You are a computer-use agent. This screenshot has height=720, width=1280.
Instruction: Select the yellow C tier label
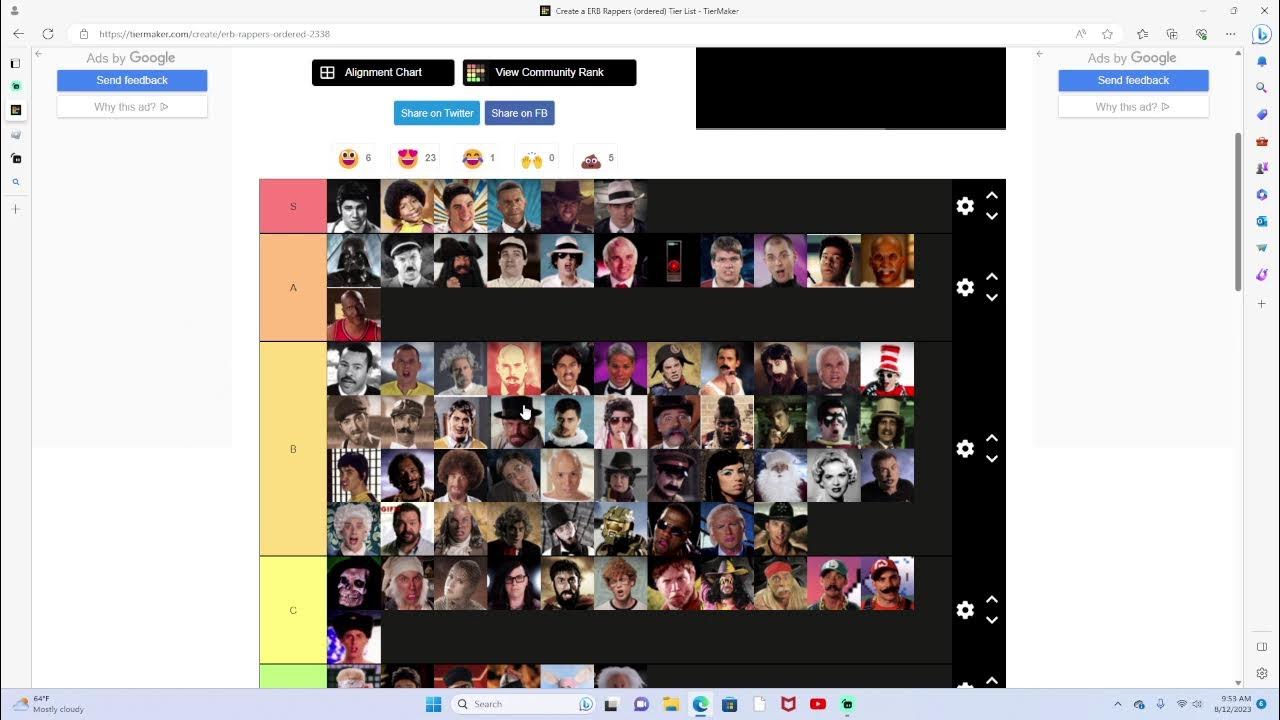tap(293, 610)
